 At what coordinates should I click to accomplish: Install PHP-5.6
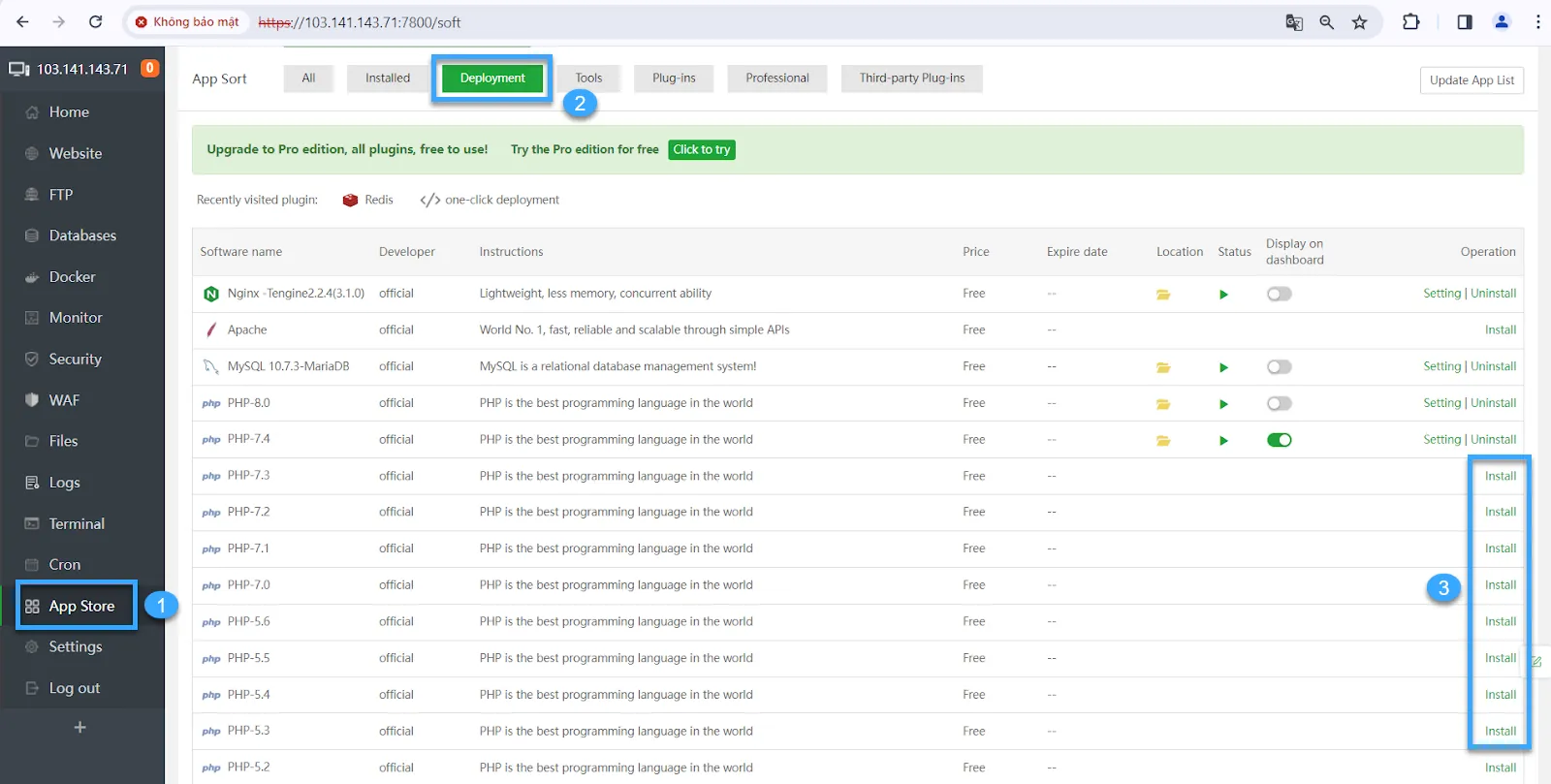point(1501,621)
